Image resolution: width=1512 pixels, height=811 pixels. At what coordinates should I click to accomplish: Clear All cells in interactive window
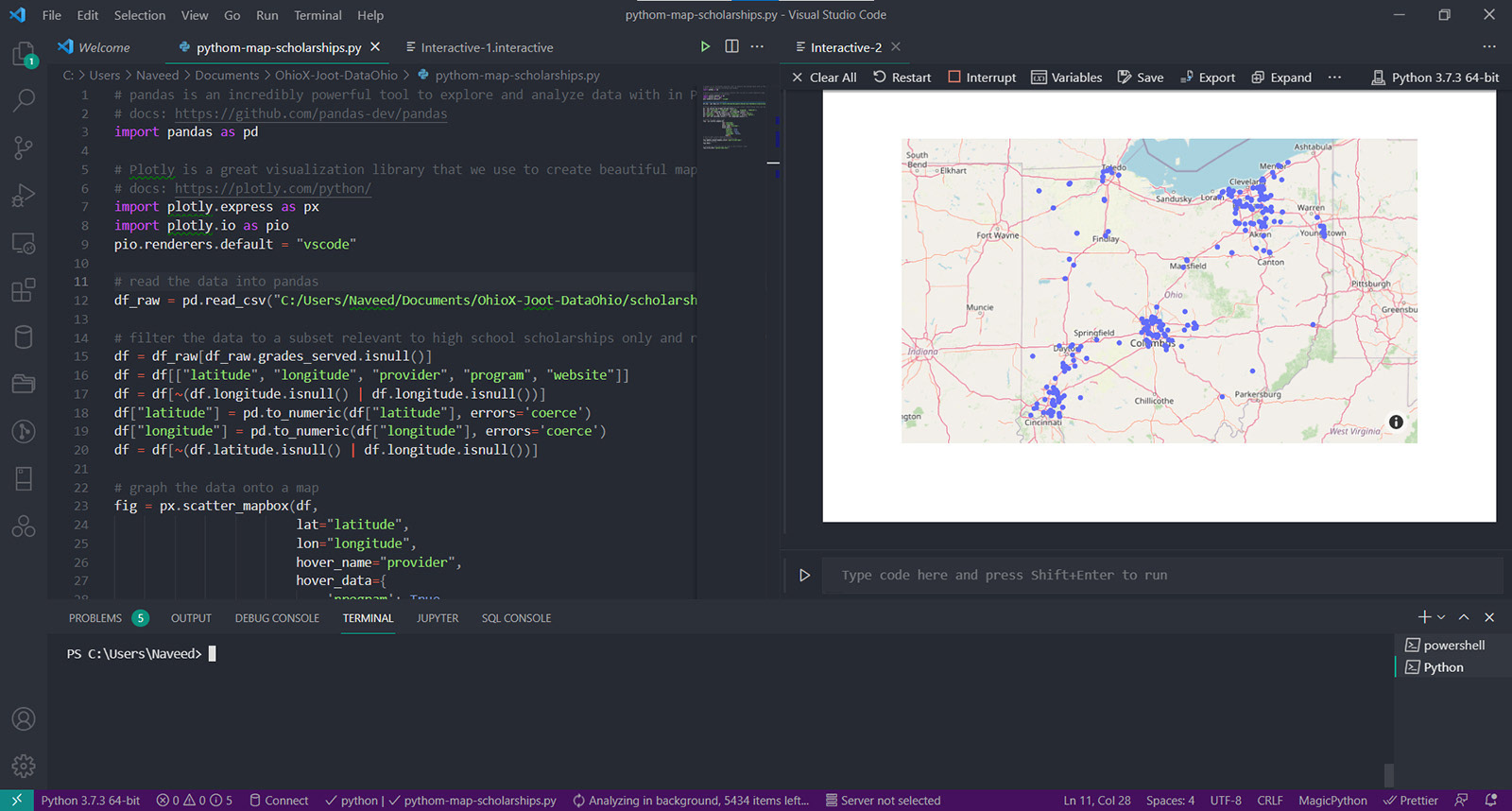pyautogui.click(x=824, y=78)
